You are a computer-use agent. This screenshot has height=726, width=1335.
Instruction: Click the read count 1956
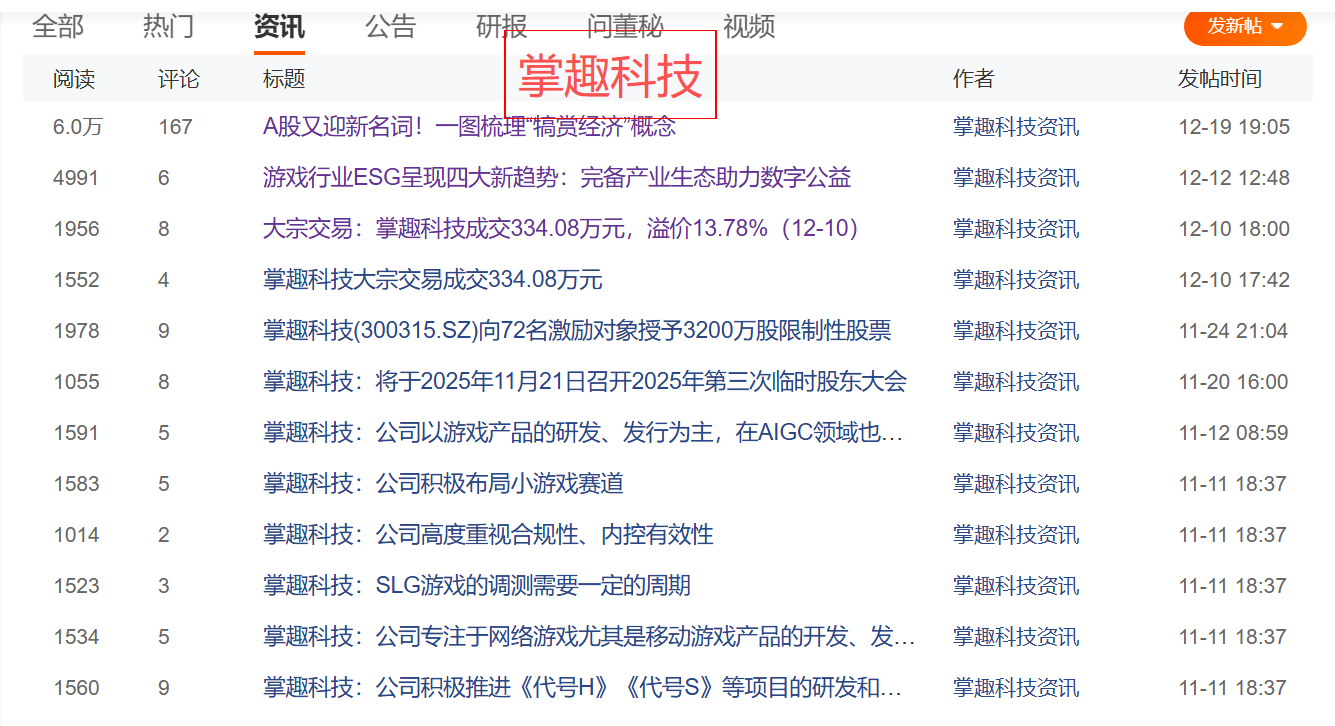[x=76, y=229]
